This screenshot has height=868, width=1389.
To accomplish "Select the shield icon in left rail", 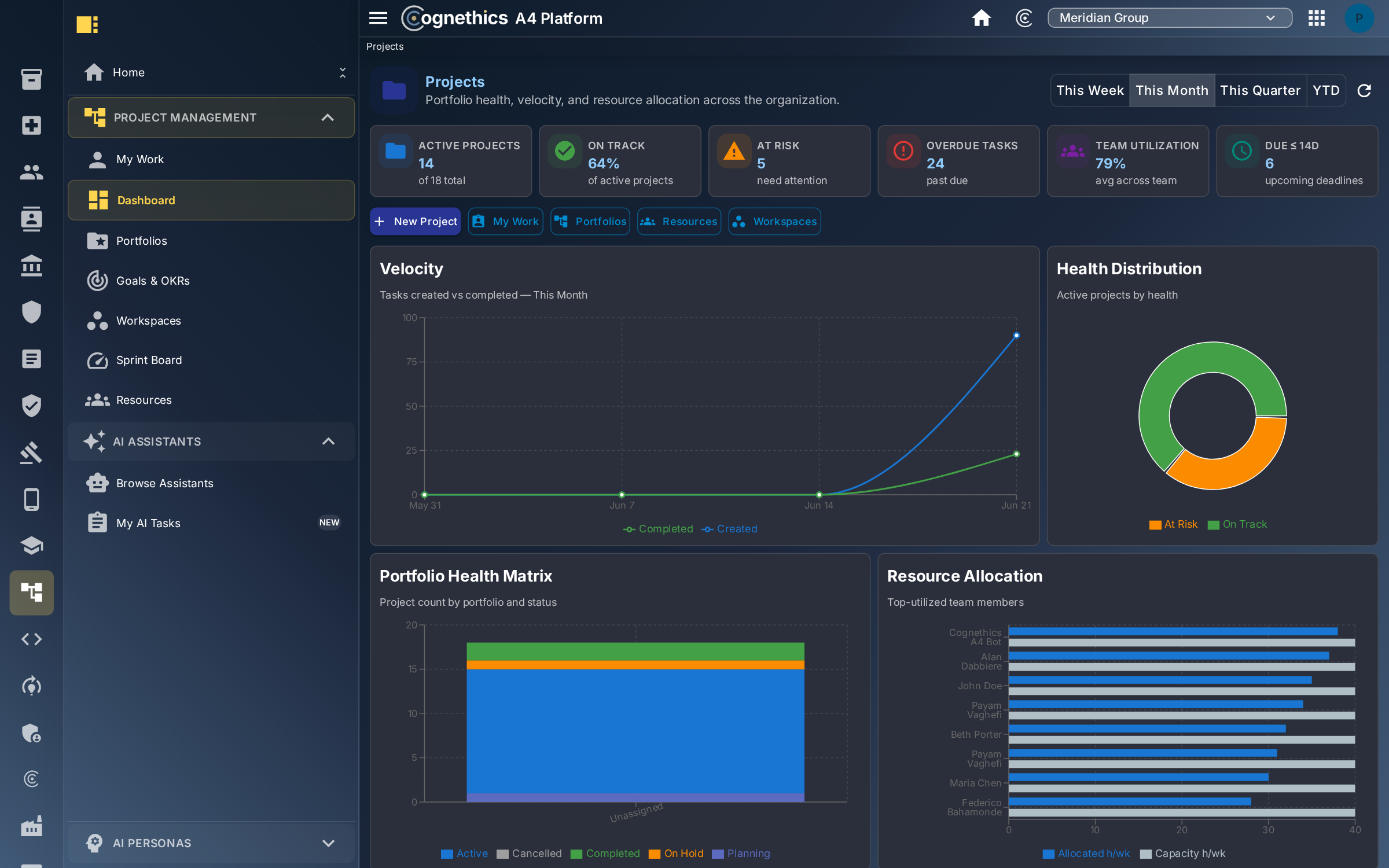I will tap(31, 312).
